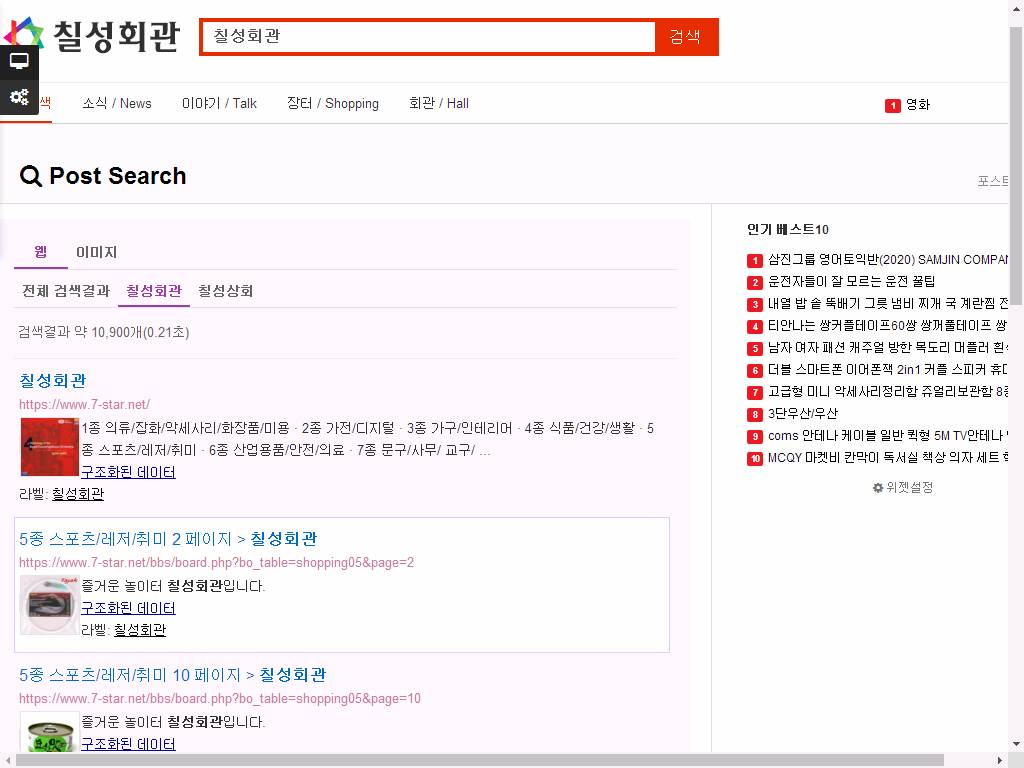Image resolution: width=1024 pixels, height=768 pixels.
Task: Go to 장터 / Shopping menu
Action: point(332,104)
